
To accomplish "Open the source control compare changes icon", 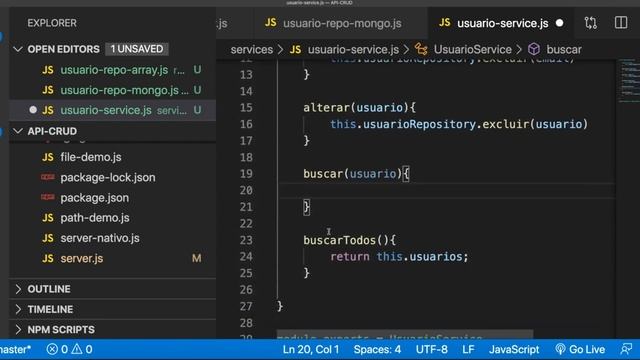I will coord(591,23).
